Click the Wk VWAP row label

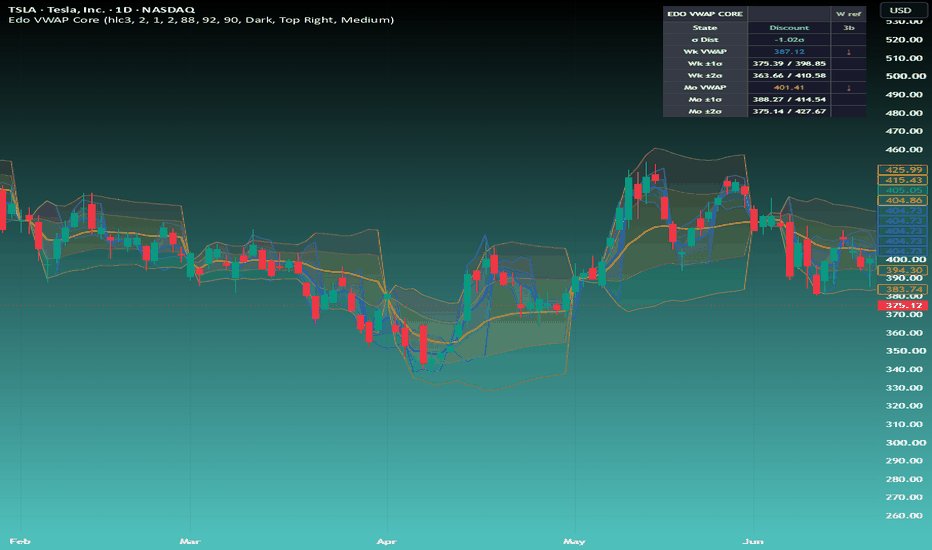pyautogui.click(x=705, y=51)
